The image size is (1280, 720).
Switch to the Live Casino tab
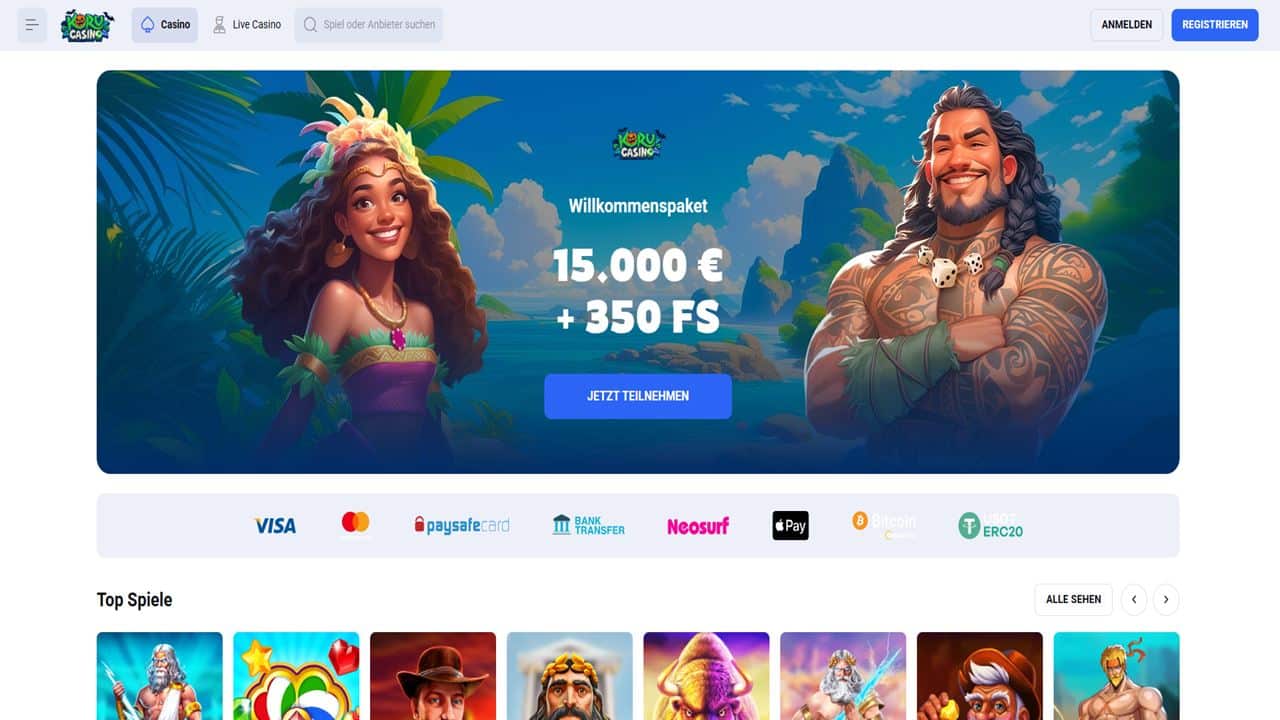(x=247, y=25)
